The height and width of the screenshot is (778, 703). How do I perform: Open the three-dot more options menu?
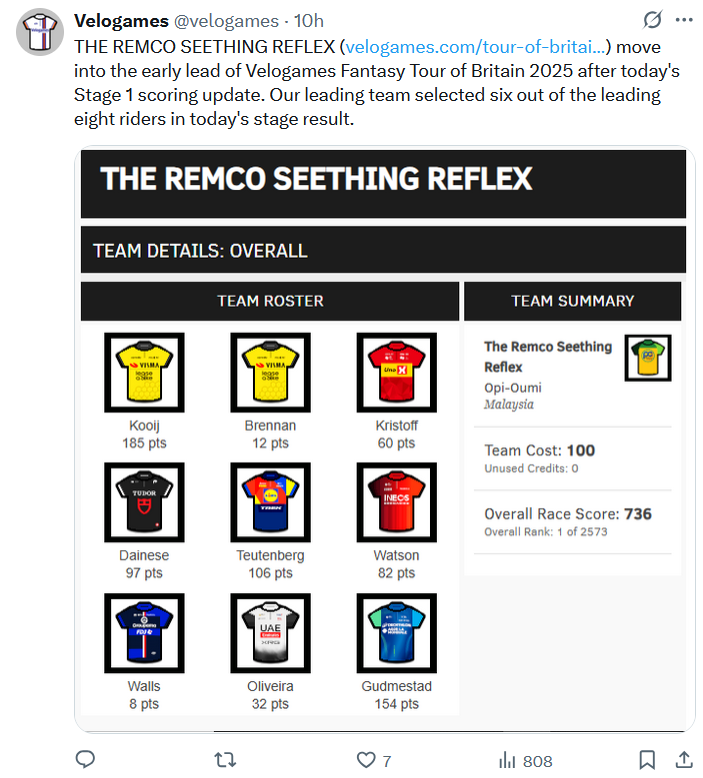684,20
